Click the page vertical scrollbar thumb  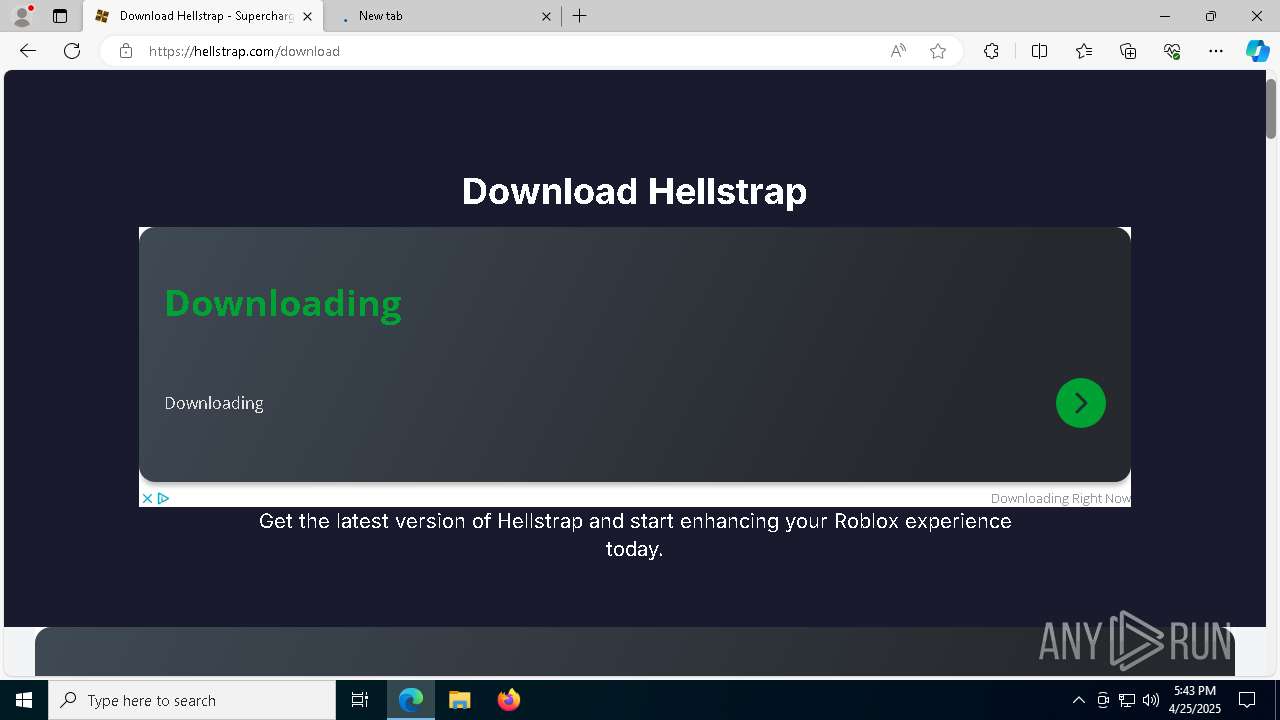coord(1272,107)
